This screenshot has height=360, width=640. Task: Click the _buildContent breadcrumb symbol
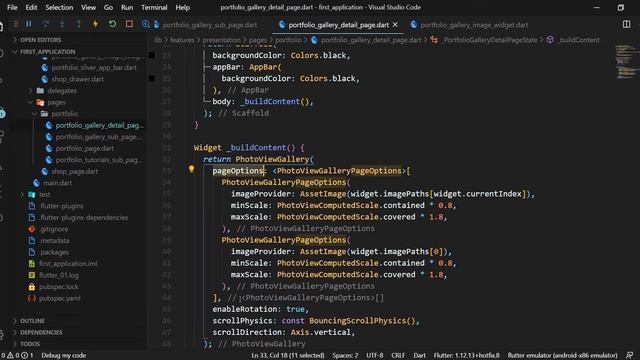pyautogui.click(x=579, y=40)
